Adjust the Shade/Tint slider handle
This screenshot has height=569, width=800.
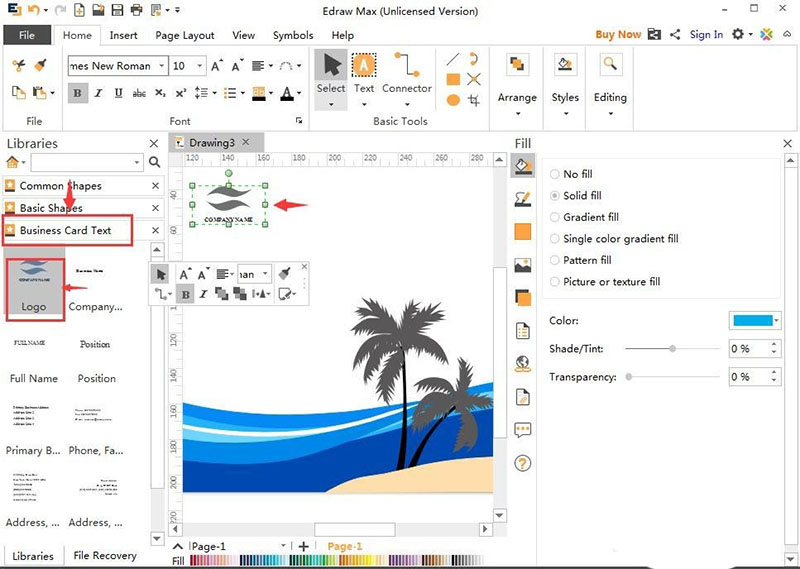(x=673, y=349)
